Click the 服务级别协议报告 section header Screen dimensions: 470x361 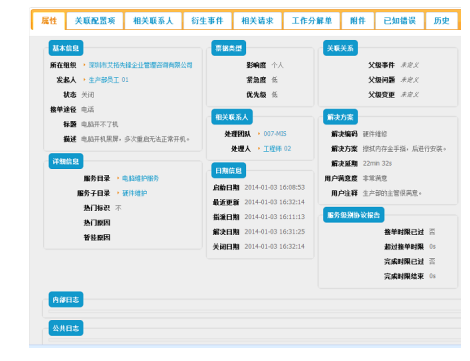353,215
